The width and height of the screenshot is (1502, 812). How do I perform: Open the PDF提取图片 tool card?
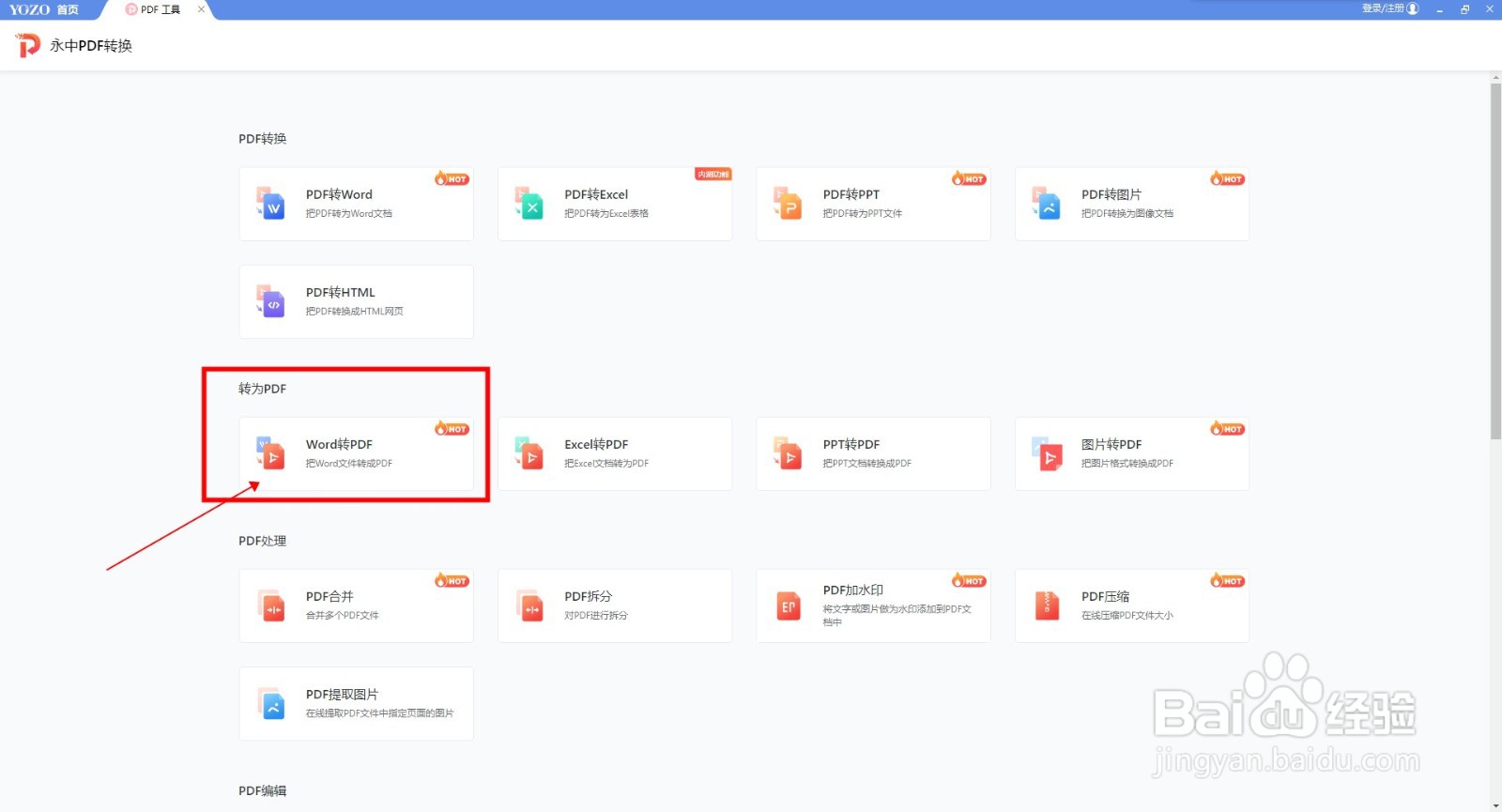pyautogui.click(x=356, y=703)
